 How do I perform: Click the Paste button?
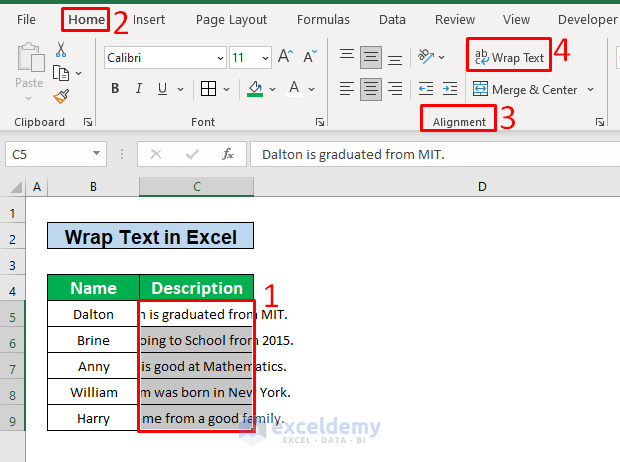tap(29, 65)
